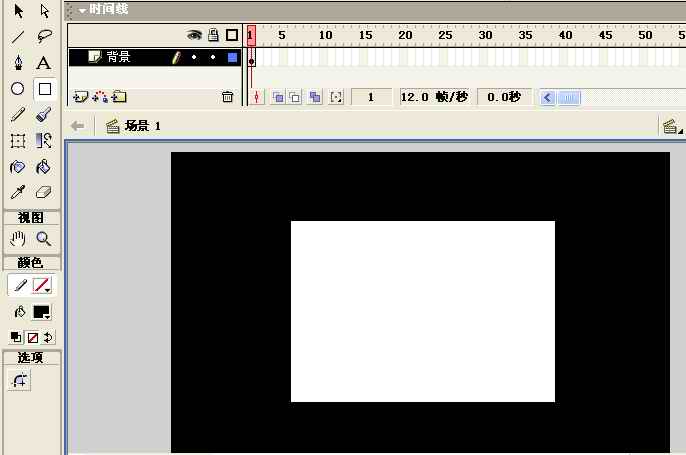The height and width of the screenshot is (455, 686).
Task: Click the 场景 1 scene label
Action: tap(142, 126)
